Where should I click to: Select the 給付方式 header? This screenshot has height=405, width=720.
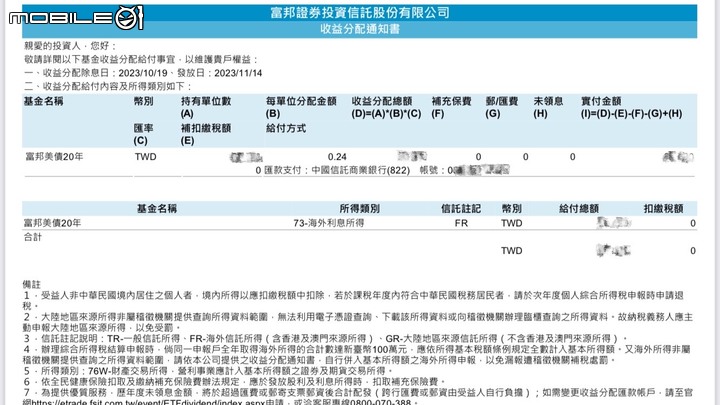[x=286, y=129]
